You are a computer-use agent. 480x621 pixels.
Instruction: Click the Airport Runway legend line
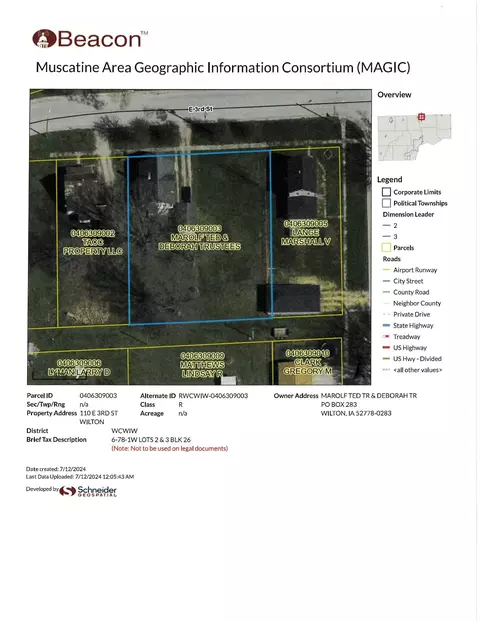(x=387, y=270)
